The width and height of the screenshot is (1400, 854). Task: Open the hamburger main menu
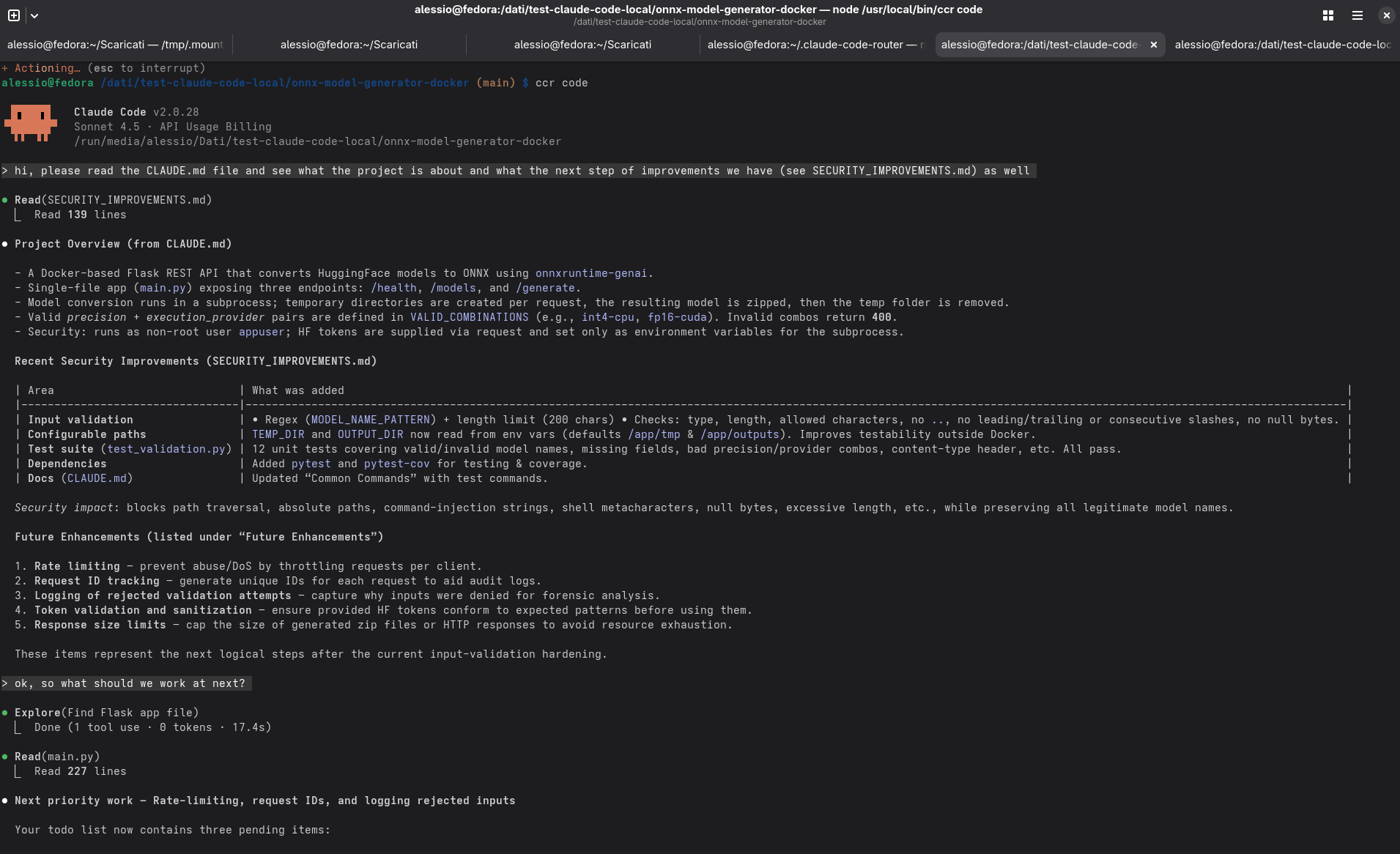pos(1357,15)
